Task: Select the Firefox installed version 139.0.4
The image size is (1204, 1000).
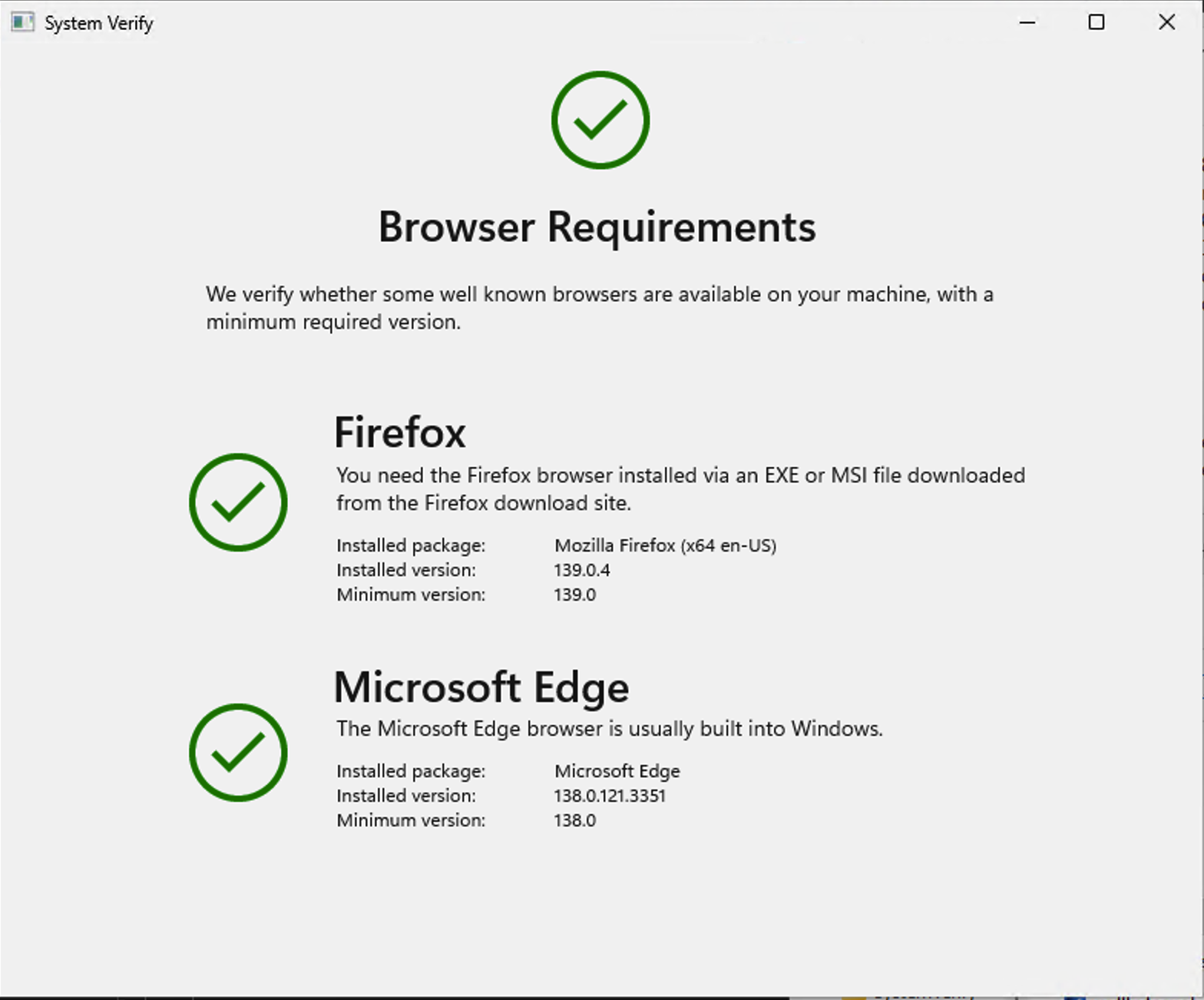Action: point(582,570)
